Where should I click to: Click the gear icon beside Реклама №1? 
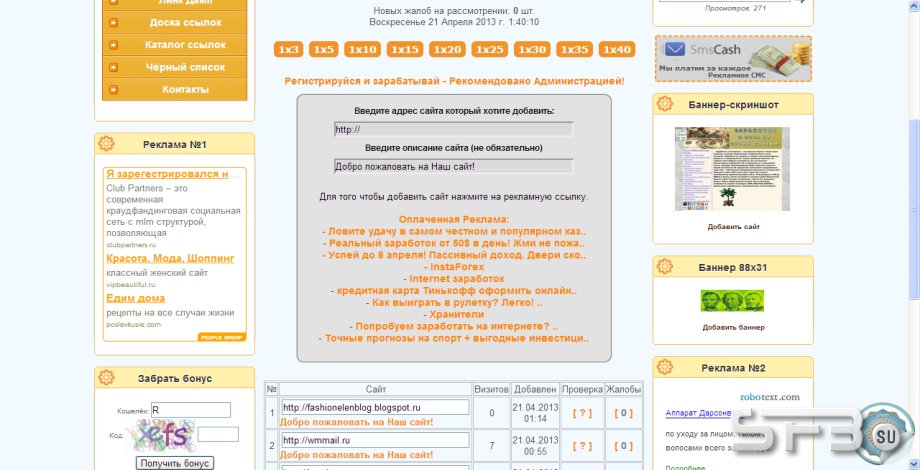106,144
